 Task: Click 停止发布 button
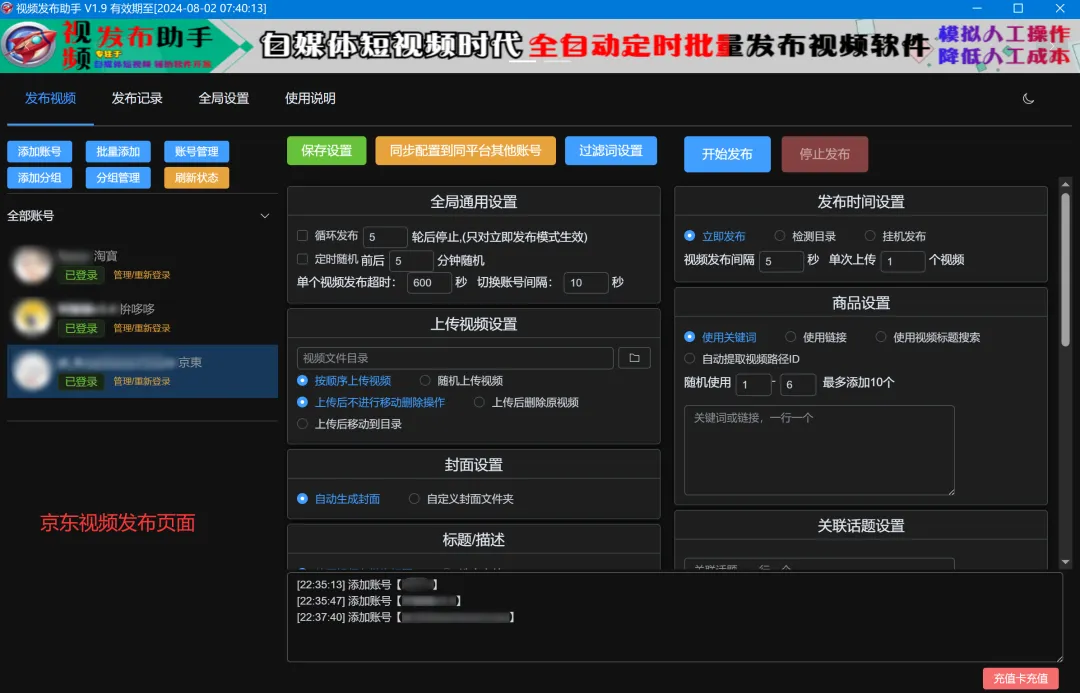click(824, 154)
